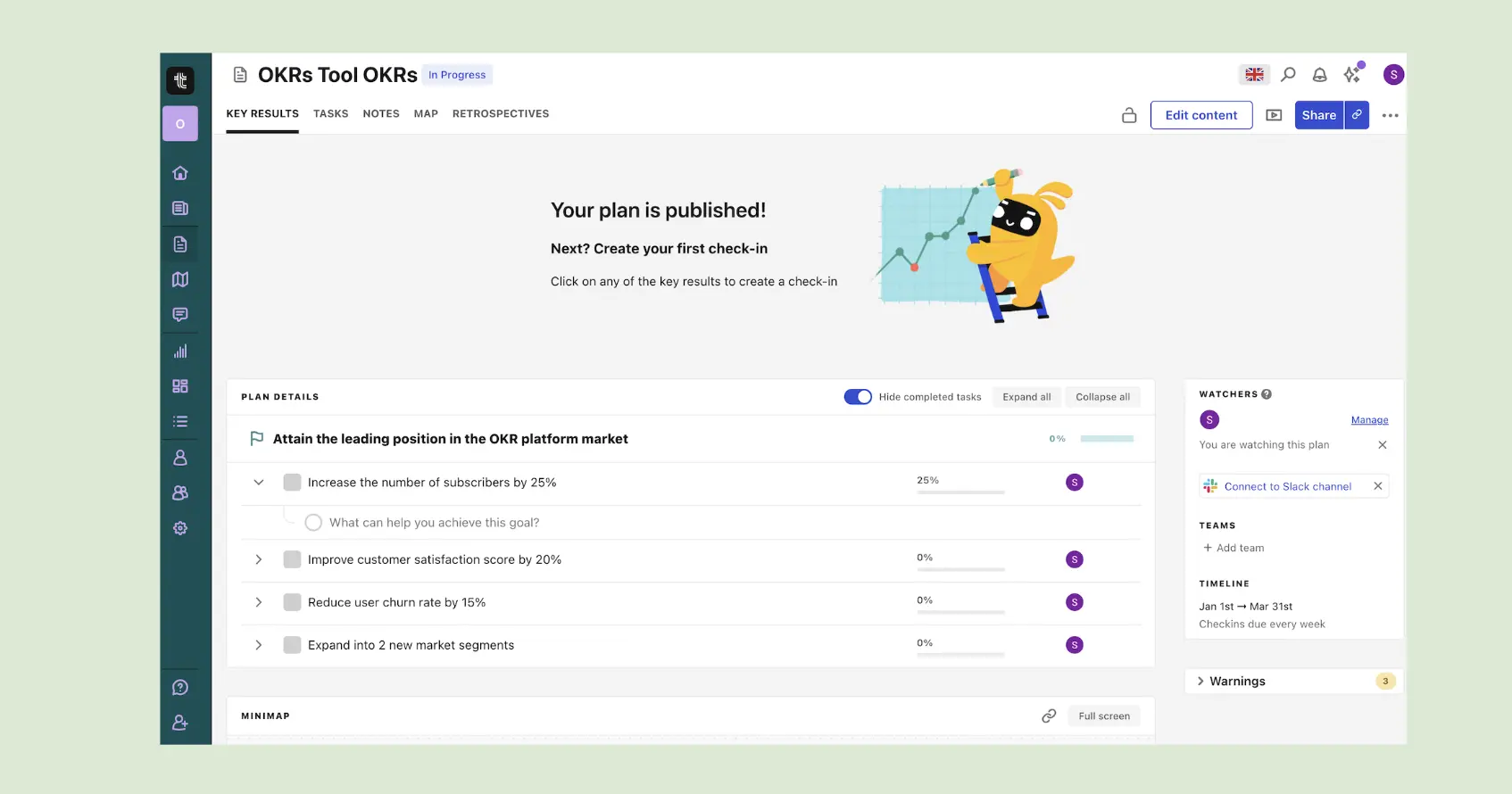
Task: Expand the 'Expand into 2 new market segments' row
Action: coord(259,645)
